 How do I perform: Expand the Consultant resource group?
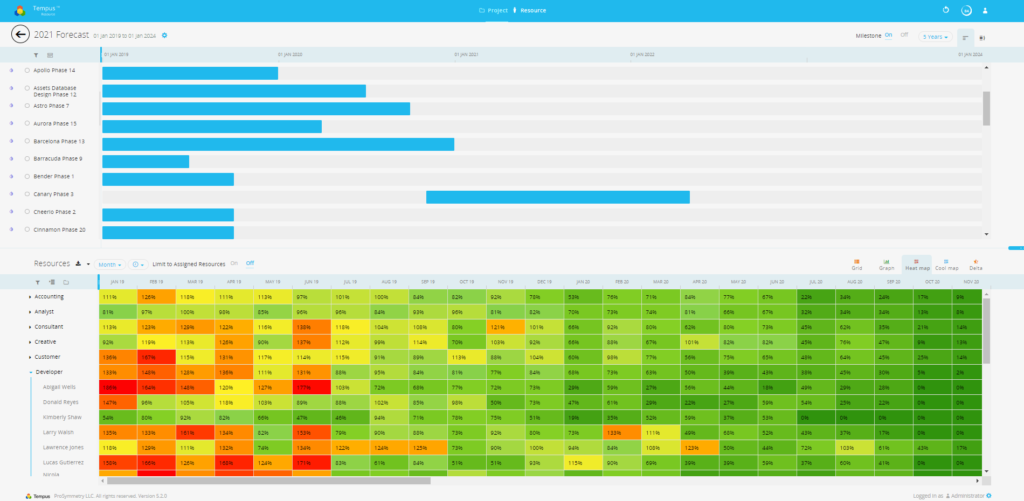coord(30,327)
